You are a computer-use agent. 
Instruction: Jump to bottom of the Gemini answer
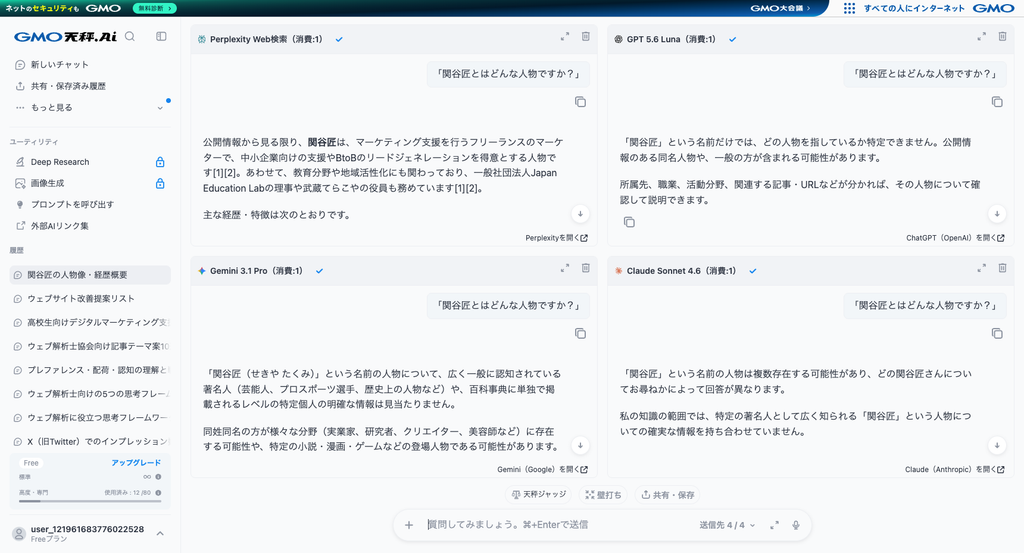pyautogui.click(x=580, y=446)
